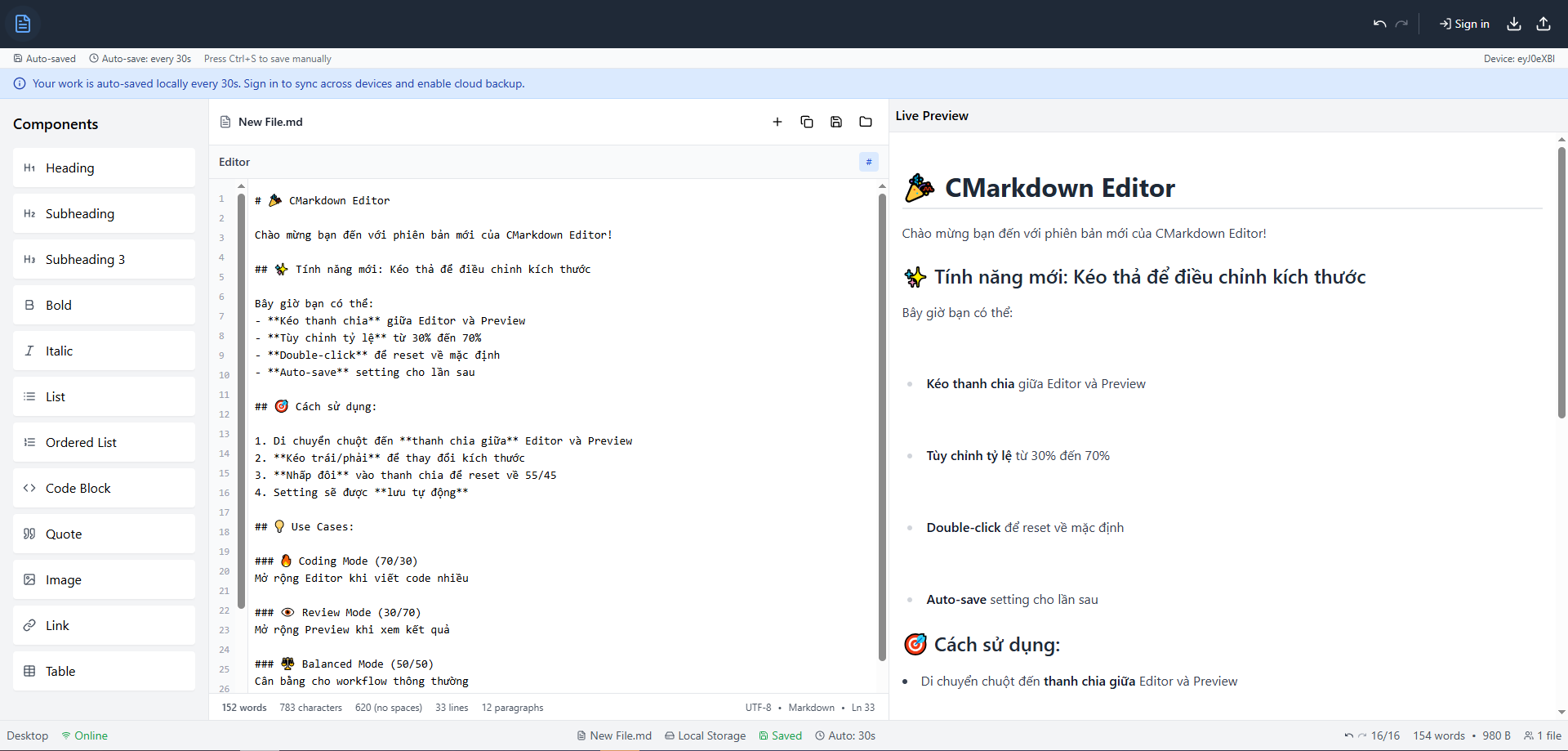The width and height of the screenshot is (1568, 751).
Task: Click the Sign in link
Action: [x=1463, y=24]
